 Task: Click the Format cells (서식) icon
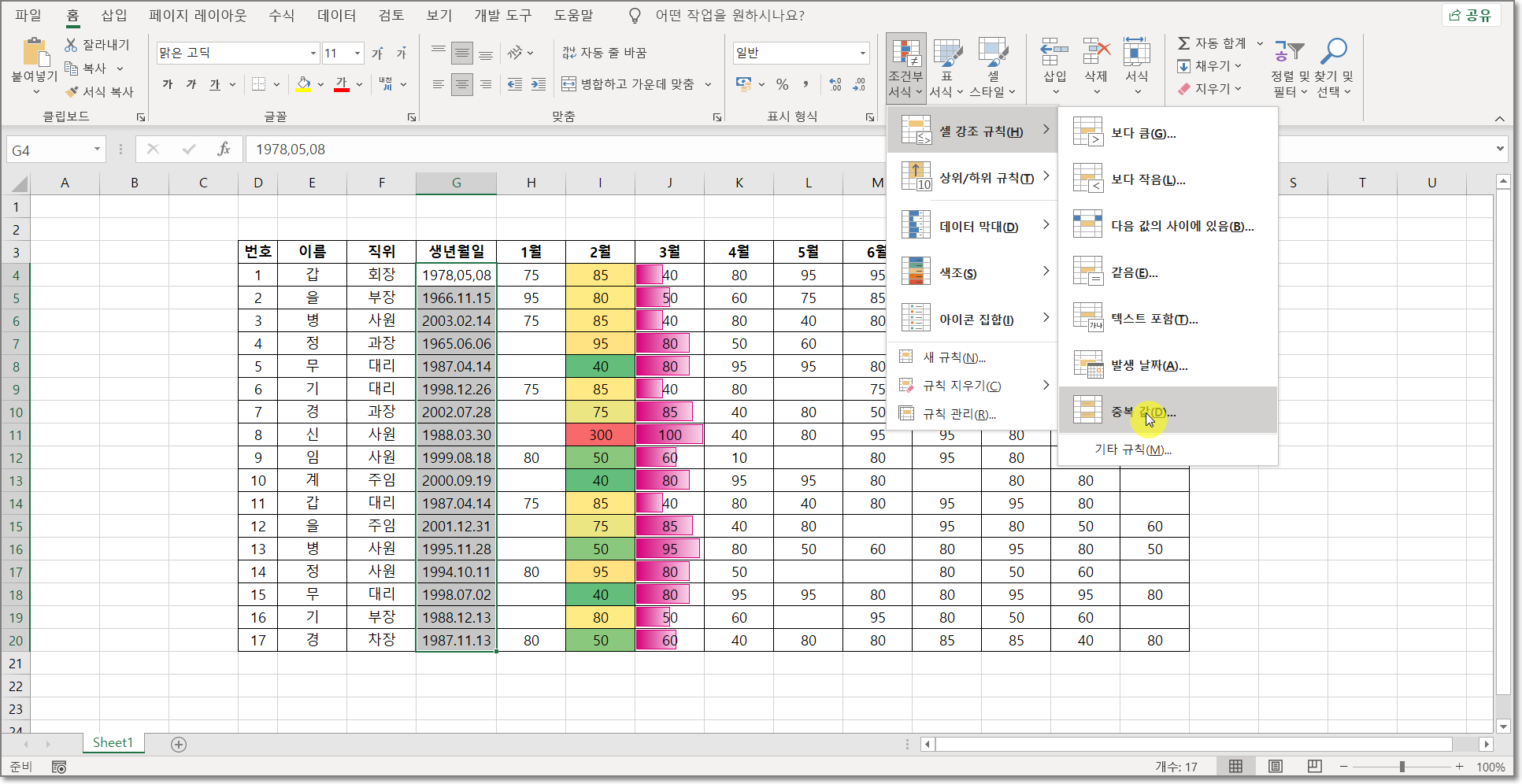click(1136, 51)
